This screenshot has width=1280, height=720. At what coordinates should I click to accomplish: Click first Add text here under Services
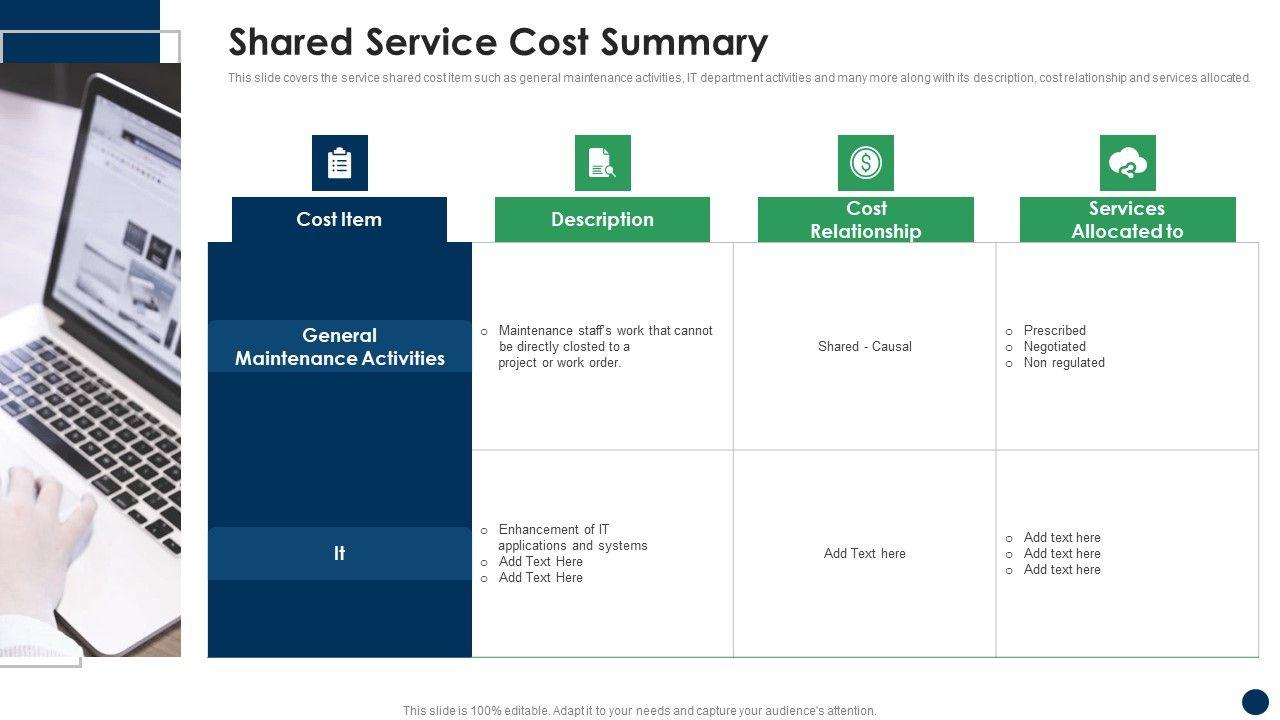(1062, 537)
